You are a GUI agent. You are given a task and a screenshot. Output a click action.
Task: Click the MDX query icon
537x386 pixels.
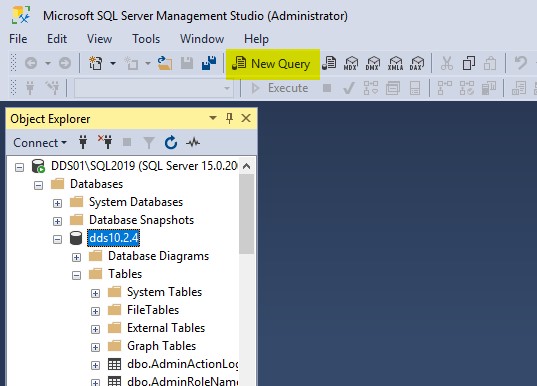click(x=351, y=63)
